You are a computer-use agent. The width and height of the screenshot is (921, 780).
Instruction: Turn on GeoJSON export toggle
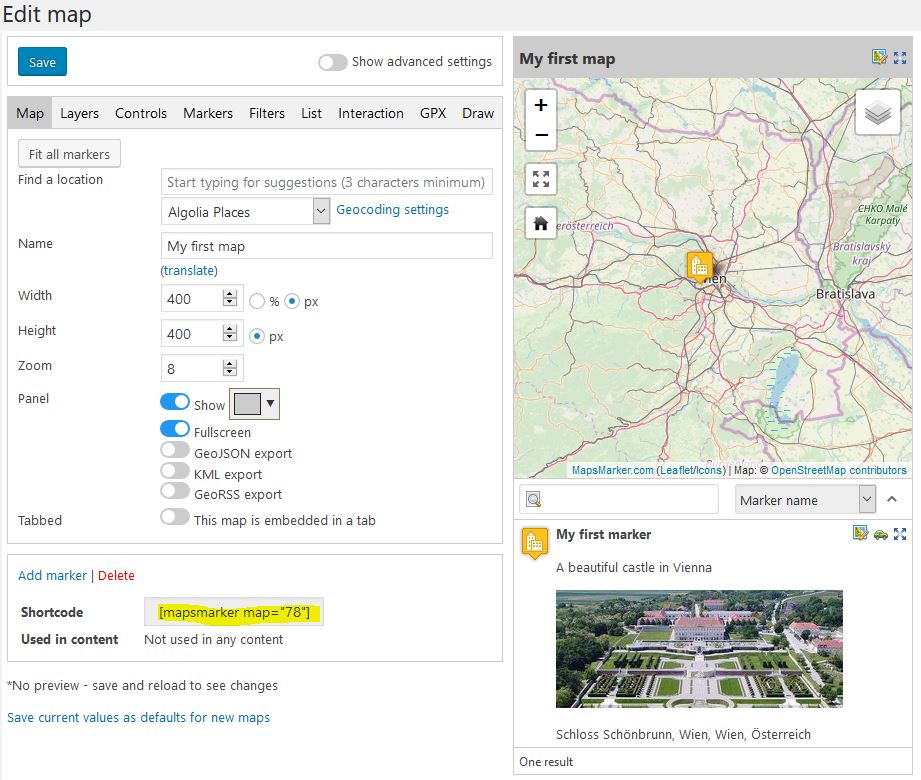point(175,450)
